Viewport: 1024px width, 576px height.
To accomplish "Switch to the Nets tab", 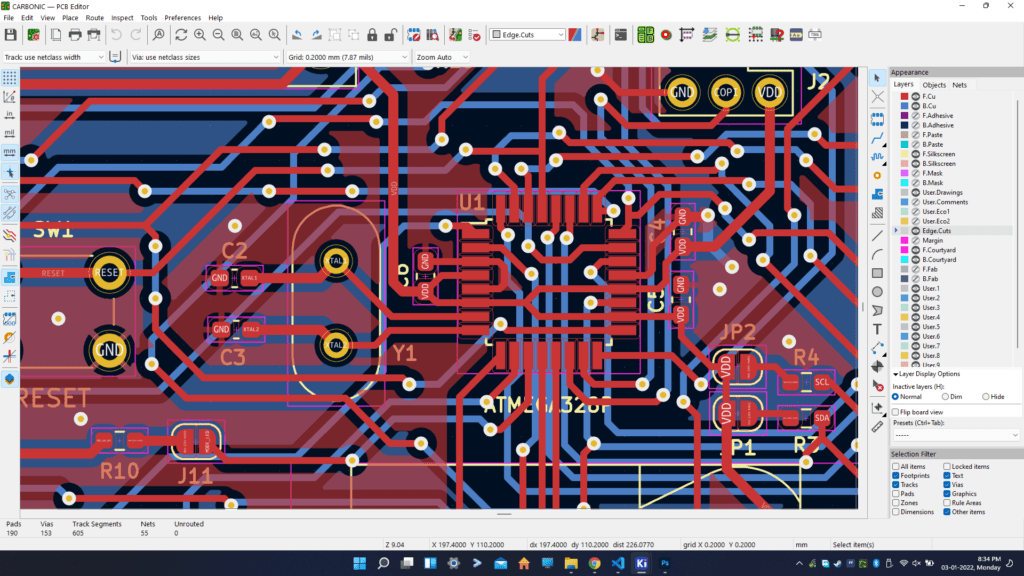I will coord(959,85).
